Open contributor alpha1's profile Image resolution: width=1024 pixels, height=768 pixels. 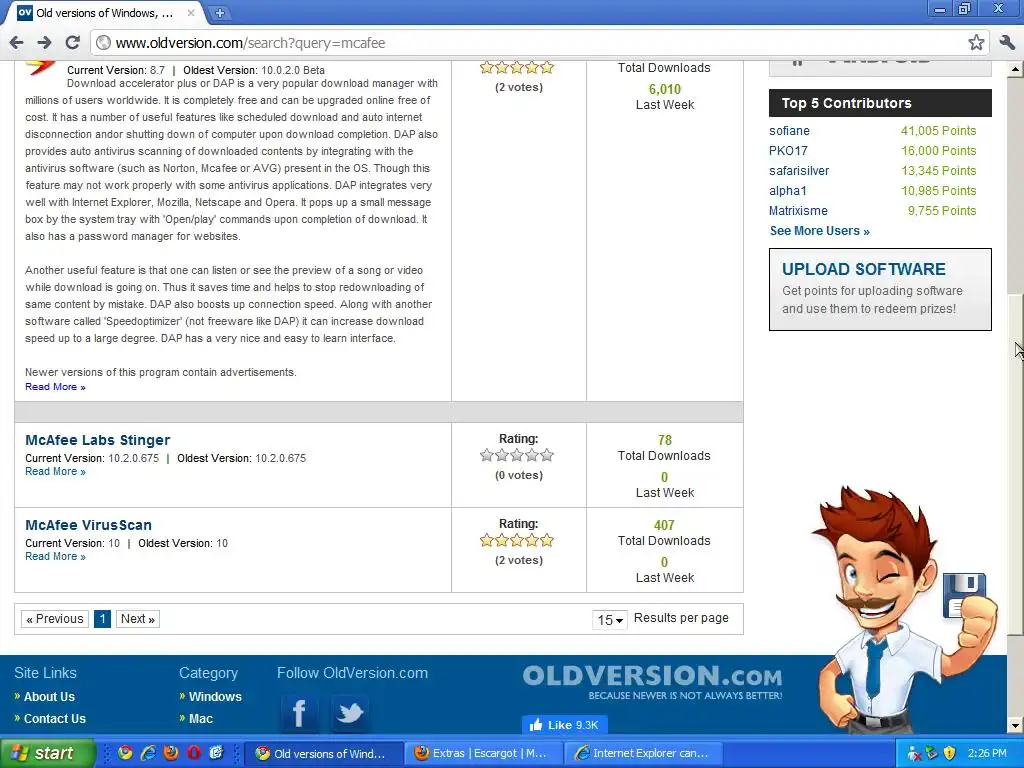(x=788, y=191)
